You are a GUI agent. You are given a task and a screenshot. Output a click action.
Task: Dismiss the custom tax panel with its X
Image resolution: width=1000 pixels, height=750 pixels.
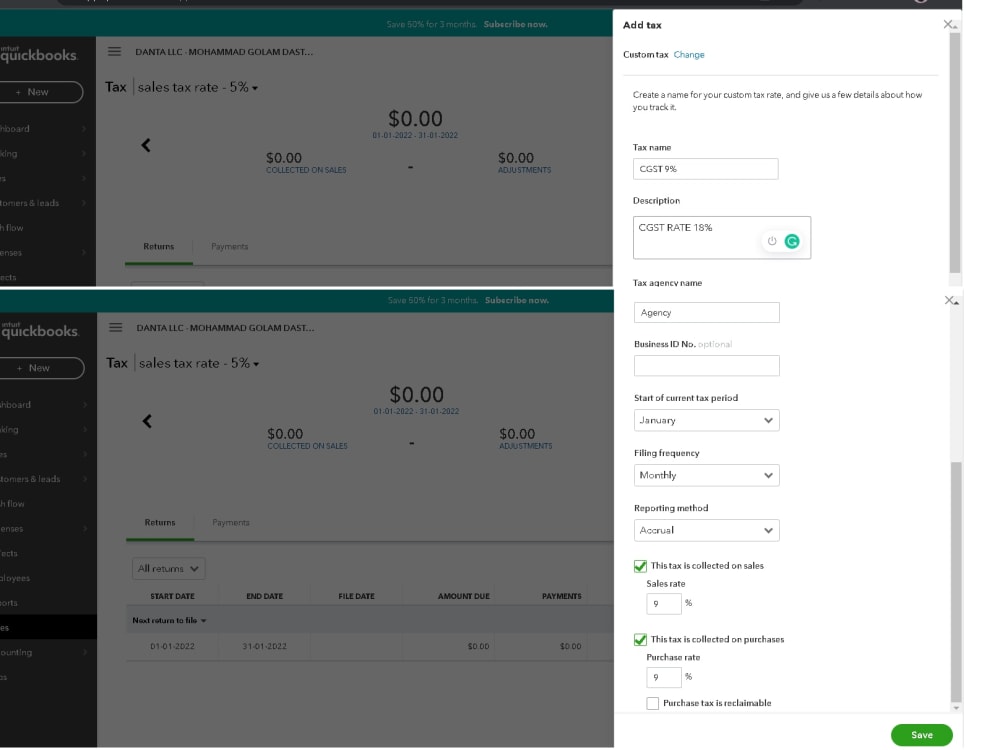point(948,300)
